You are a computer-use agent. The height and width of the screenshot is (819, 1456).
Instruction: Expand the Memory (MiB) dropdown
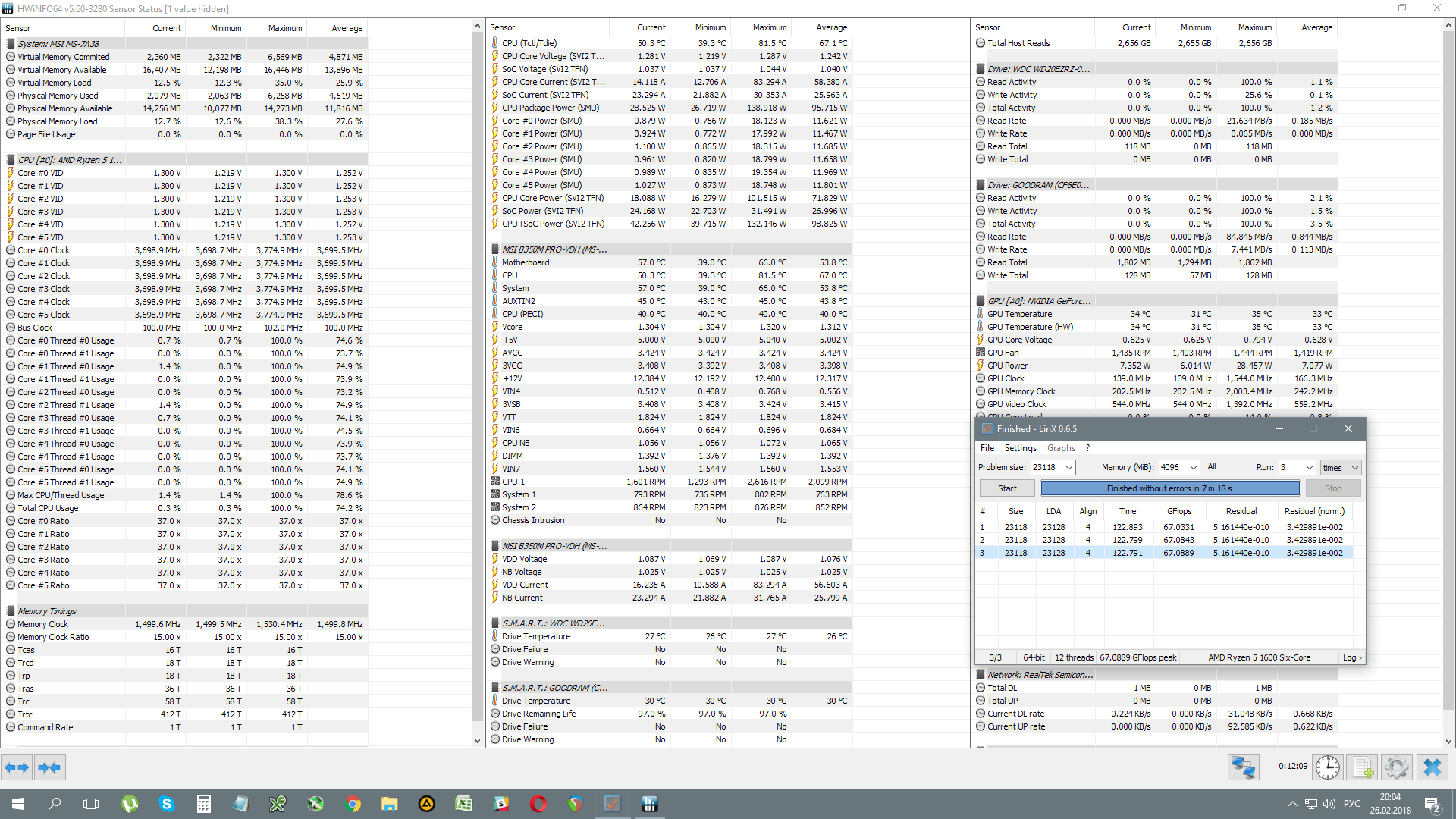[1193, 468]
